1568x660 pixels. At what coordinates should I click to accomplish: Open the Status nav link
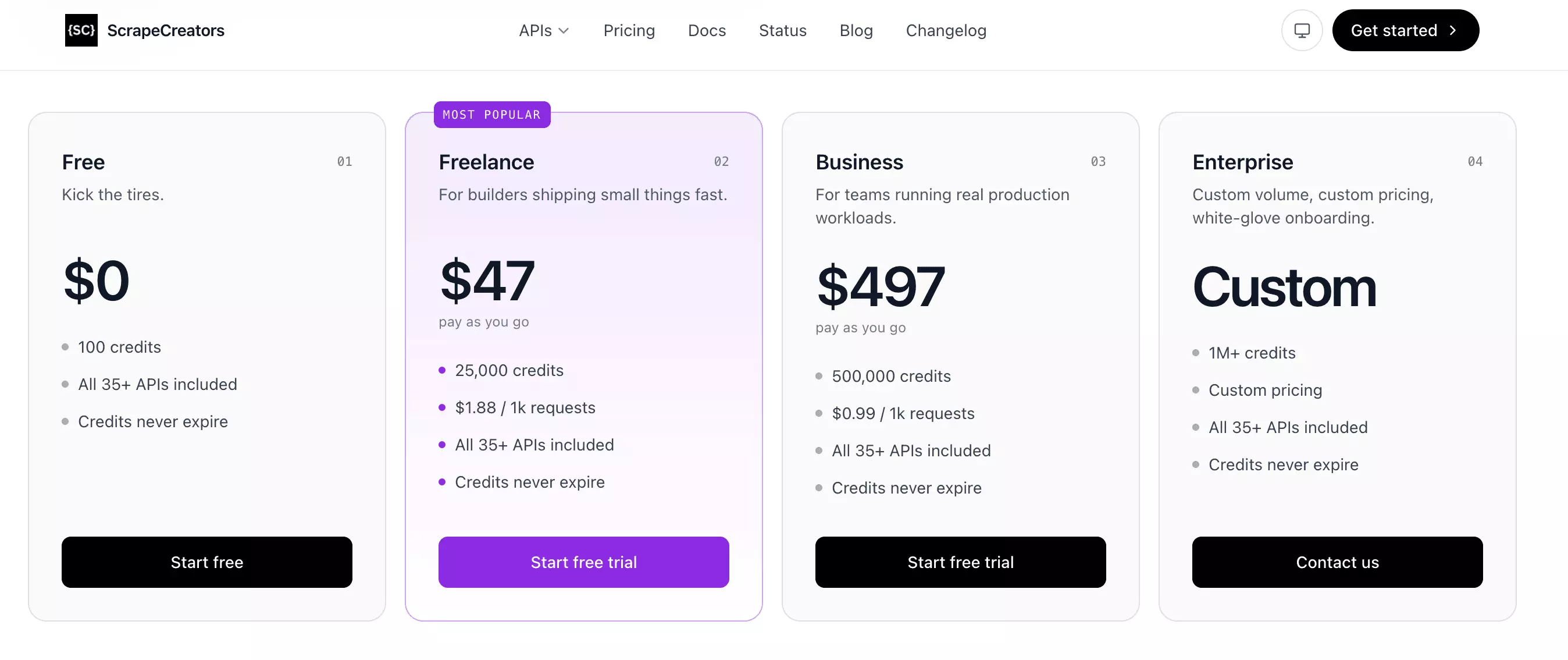tap(782, 30)
